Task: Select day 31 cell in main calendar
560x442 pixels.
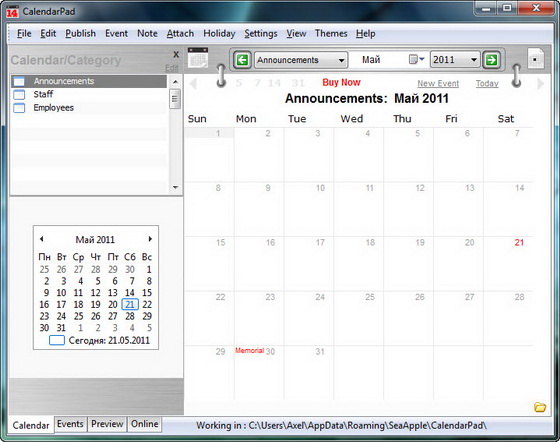Action: pyautogui.click(x=309, y=372)
